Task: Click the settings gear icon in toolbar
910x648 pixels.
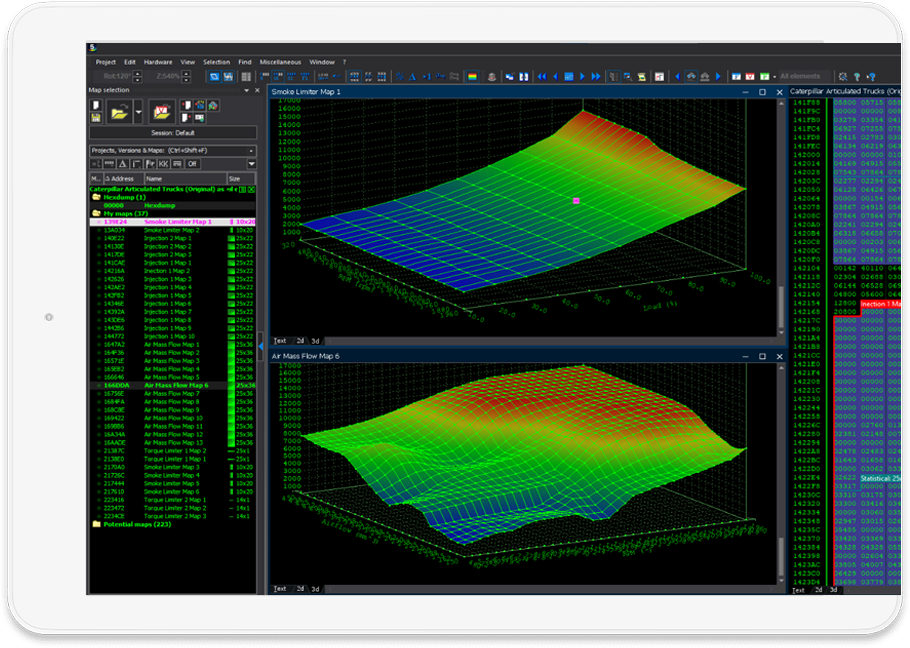Action: pyautogui.click(x=843, y=77)
